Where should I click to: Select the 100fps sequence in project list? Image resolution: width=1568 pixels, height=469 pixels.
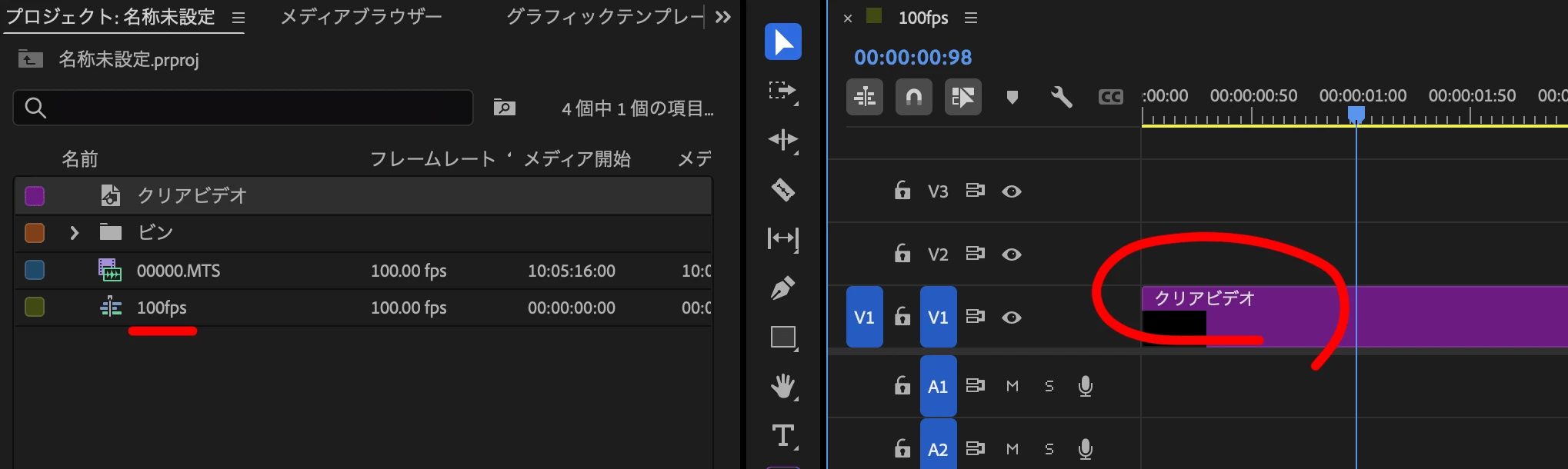[x=363, y=308]
